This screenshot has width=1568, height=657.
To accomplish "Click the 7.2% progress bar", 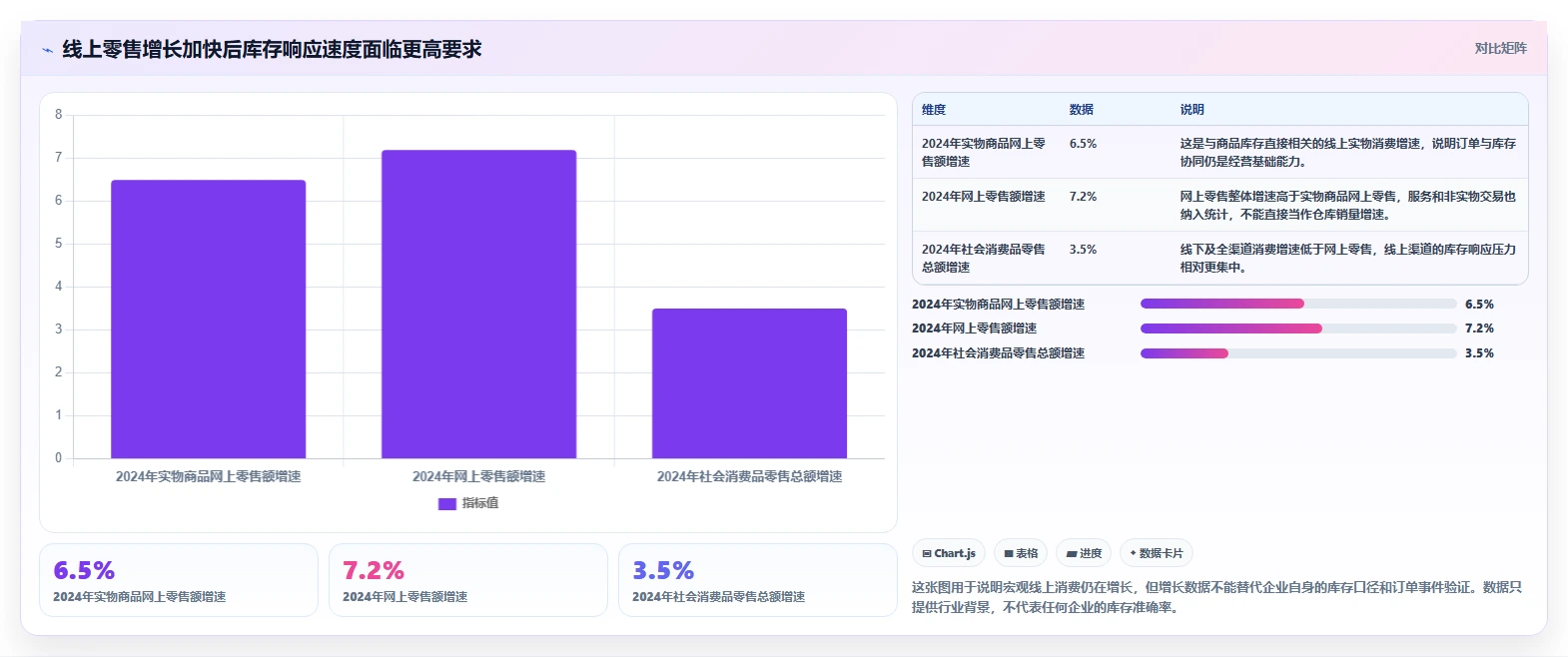I will tap(1298, 328).
